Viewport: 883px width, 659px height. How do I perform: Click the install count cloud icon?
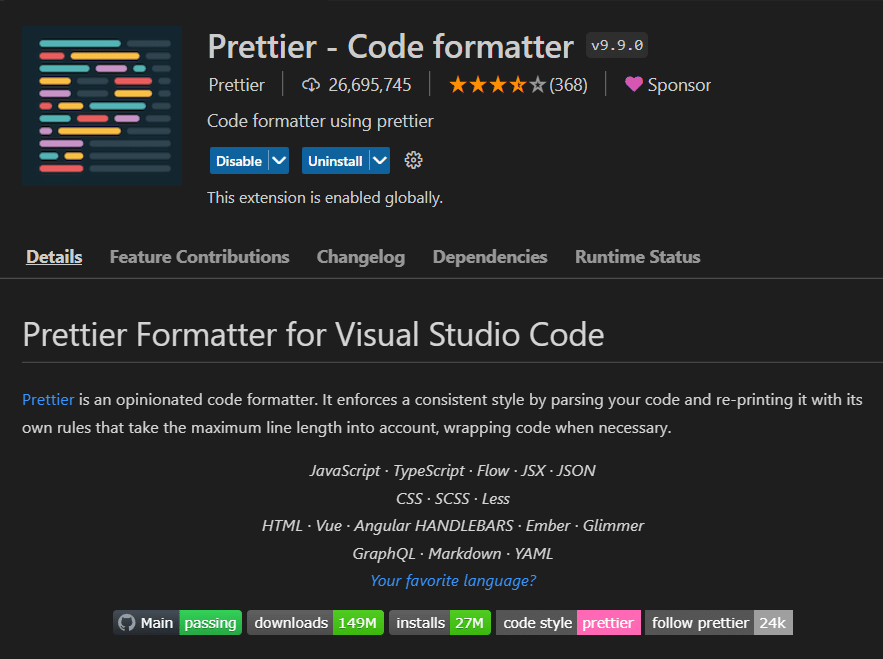click(x=310, y=85)
